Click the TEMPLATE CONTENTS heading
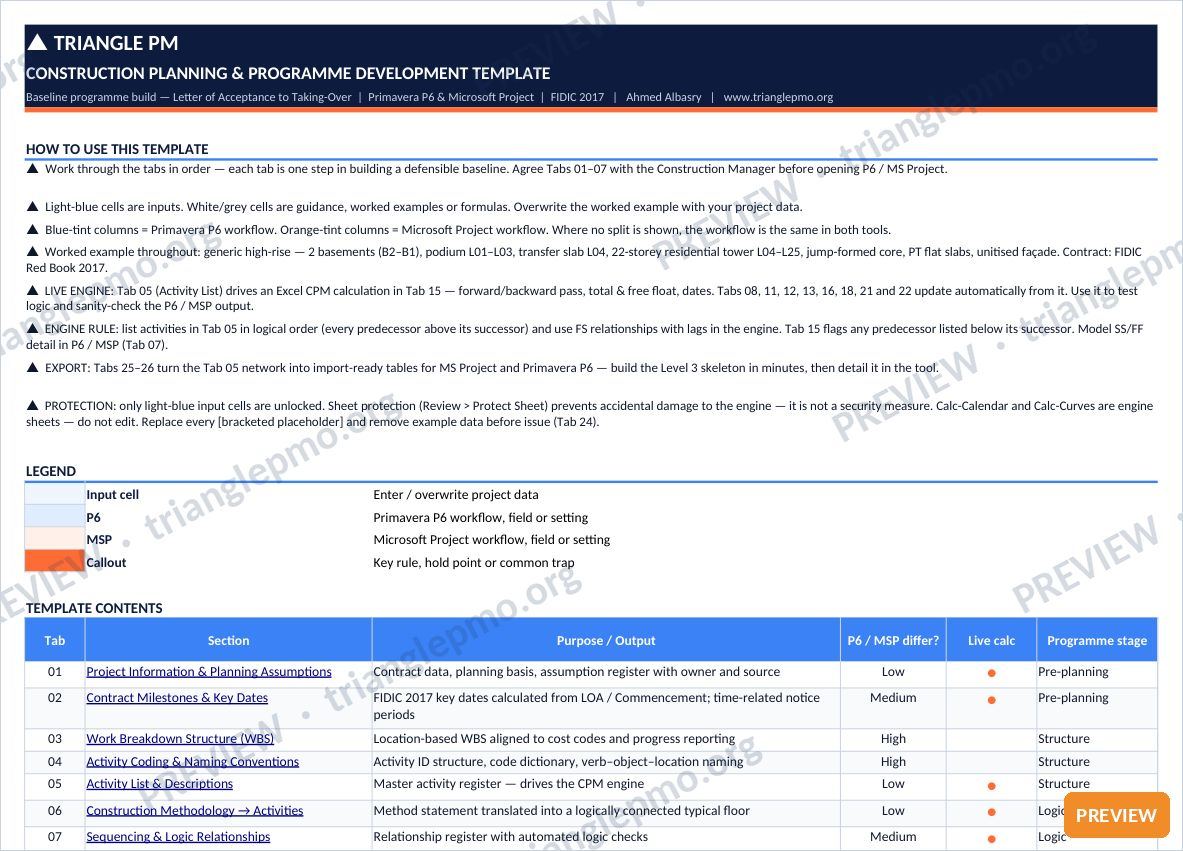The image size is (1183, 851). click(x=94, y=608)
